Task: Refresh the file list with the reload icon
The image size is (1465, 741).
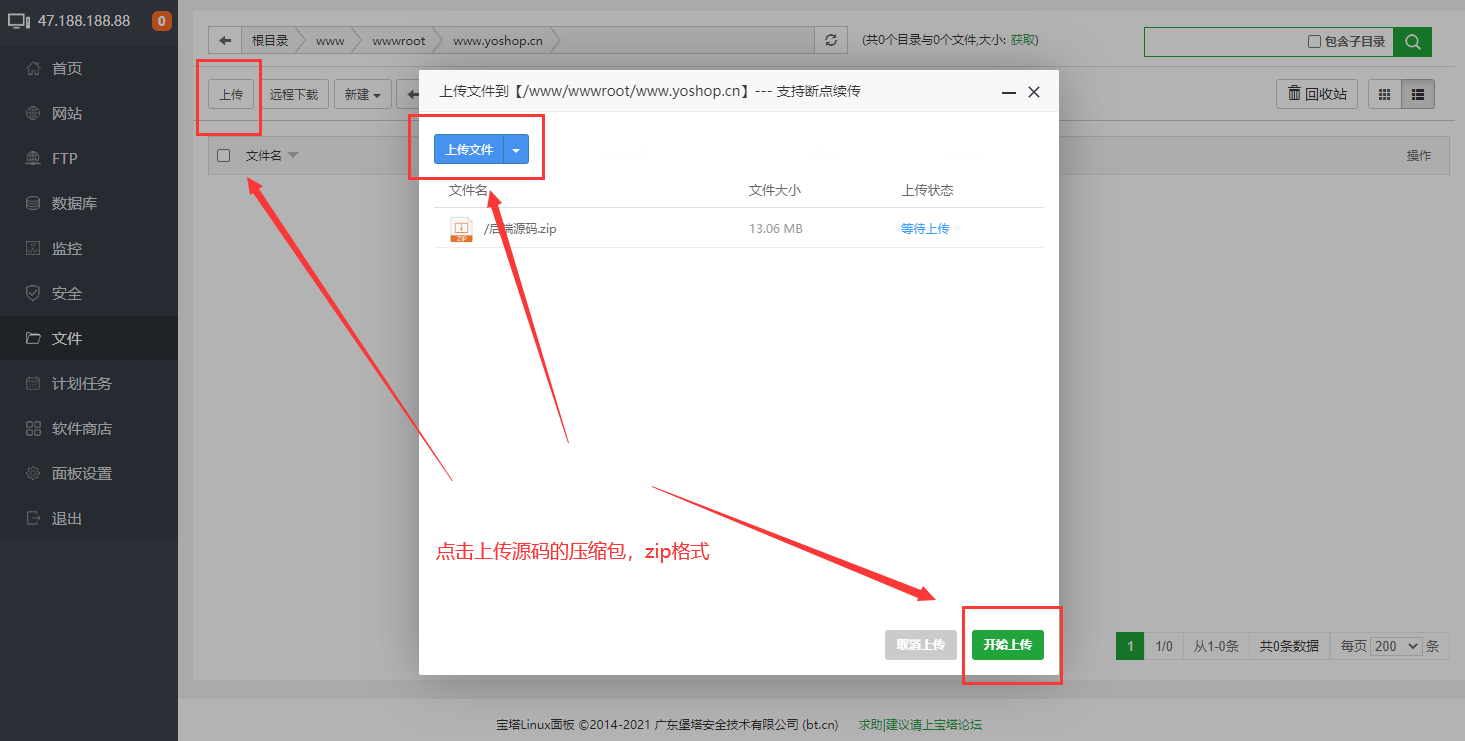Action: tap(830, 41)
